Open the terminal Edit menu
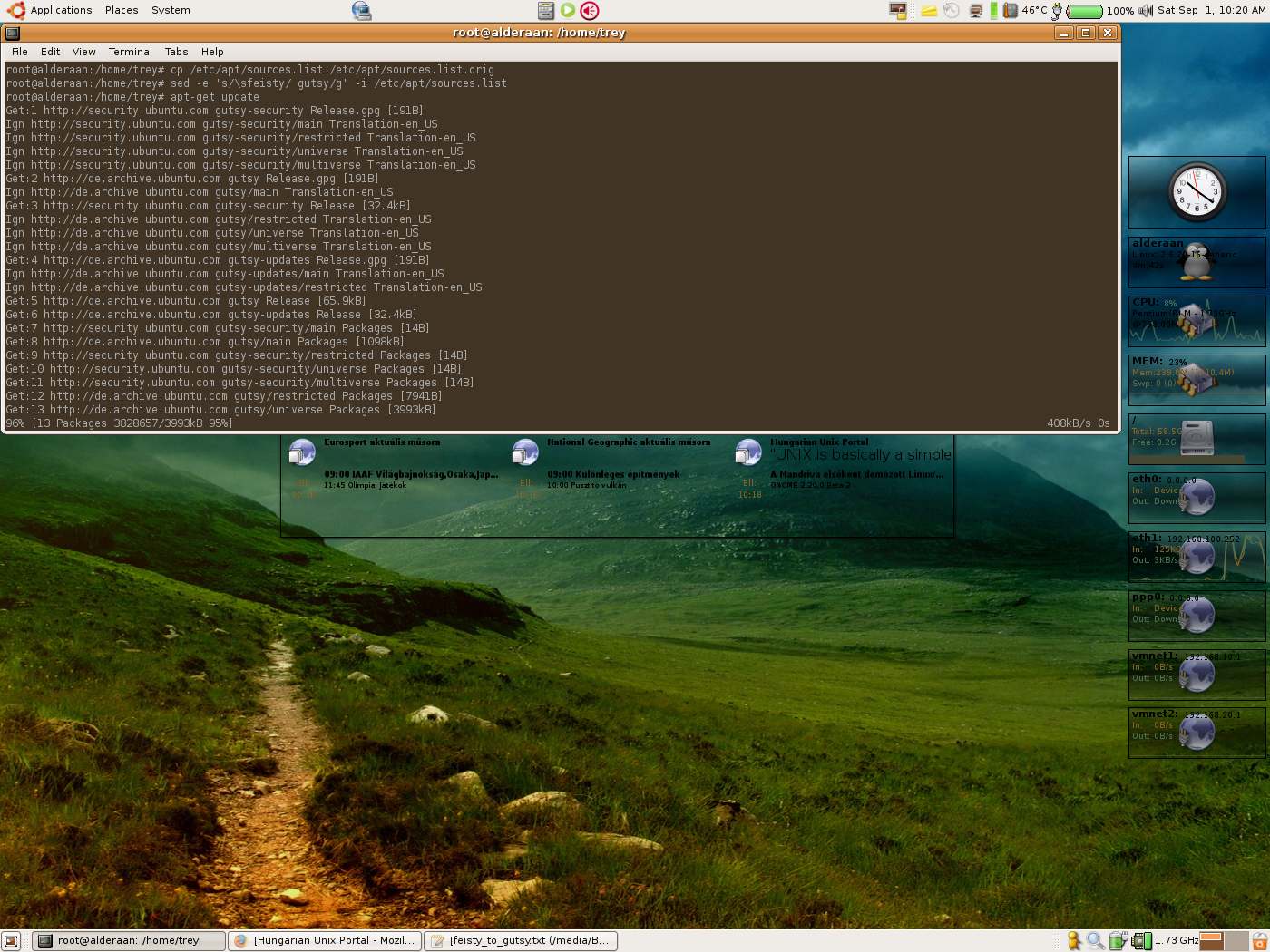The image size is (1270, 952). click(51, 52)
